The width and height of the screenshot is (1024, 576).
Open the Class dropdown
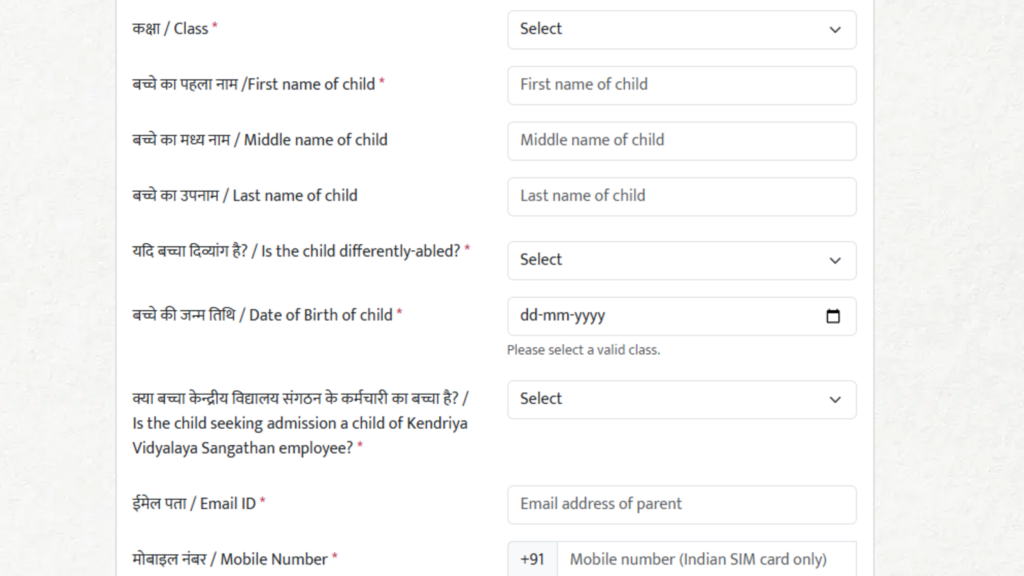coord(681,29)
